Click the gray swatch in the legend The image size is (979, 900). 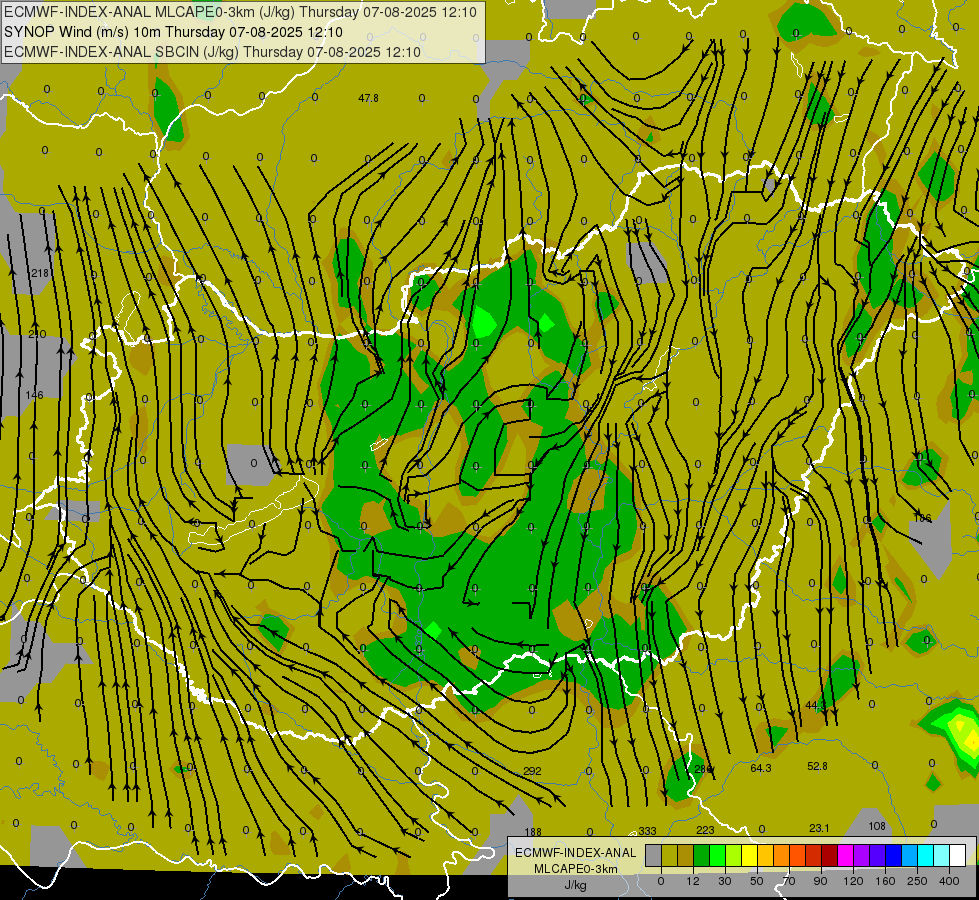654,855
